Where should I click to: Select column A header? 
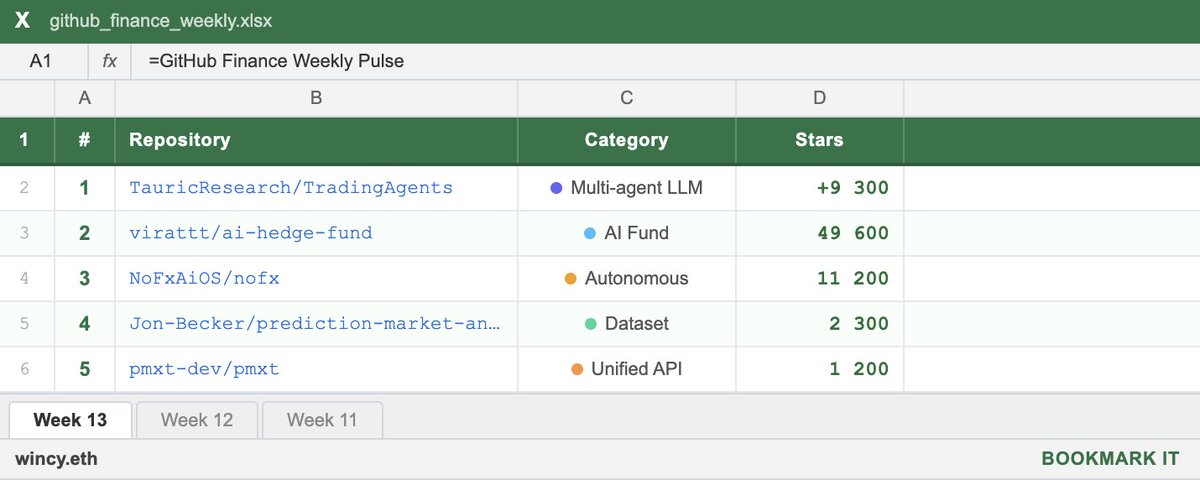coord(85,98)
